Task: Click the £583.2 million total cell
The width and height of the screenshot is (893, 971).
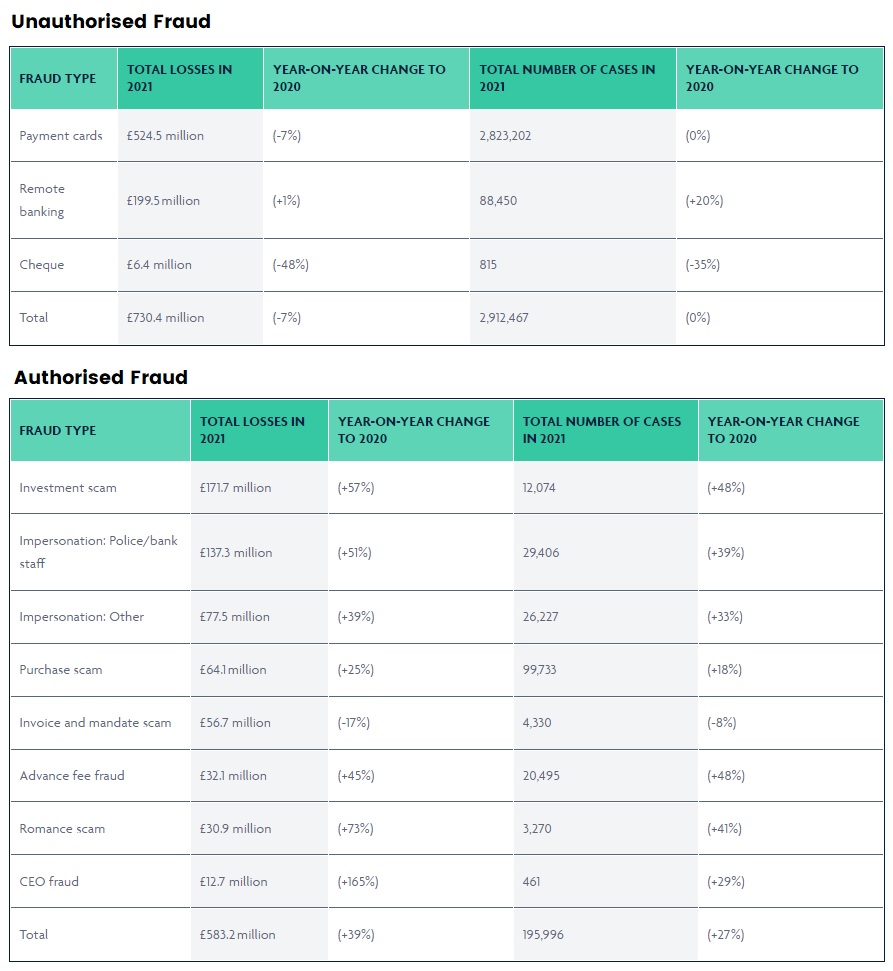Action: coord(237,935)
